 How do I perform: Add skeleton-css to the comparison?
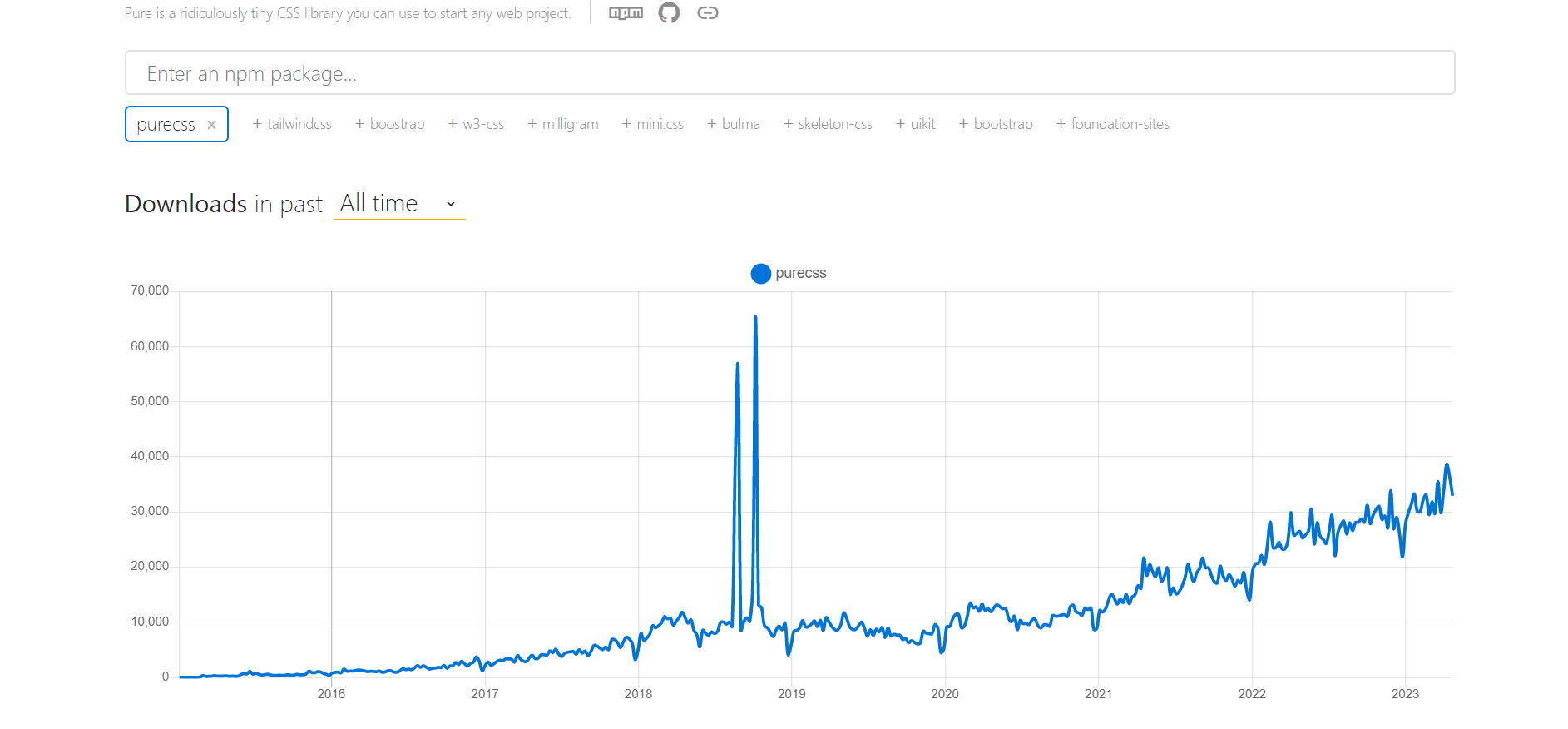[x=828, y=124]
